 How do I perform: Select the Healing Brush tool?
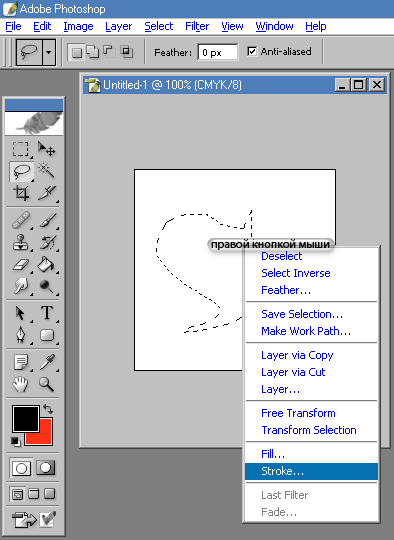coord(21,220)
